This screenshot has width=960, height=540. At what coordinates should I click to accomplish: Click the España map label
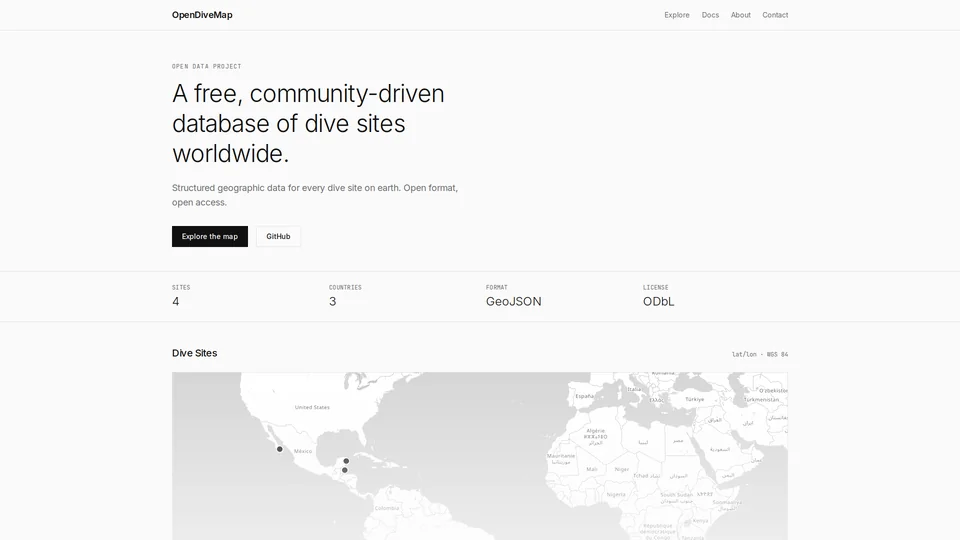pyautogui.click(x=584, y=396)
